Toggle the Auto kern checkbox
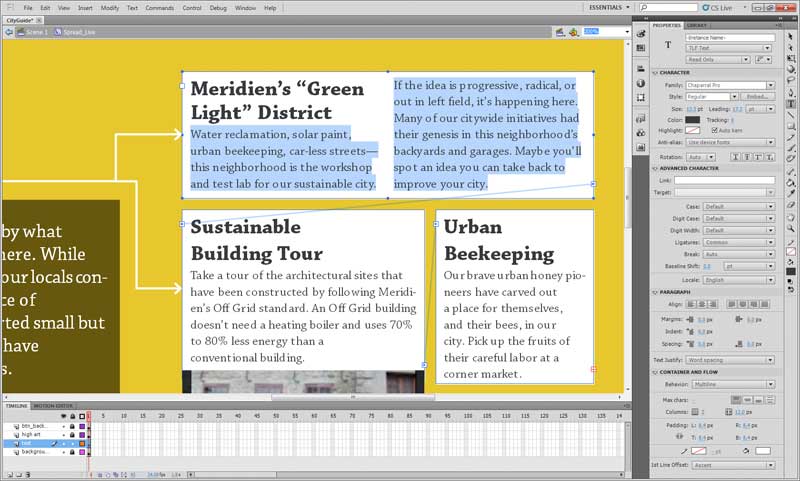The image size is (800, 481). [x=715, y=131]
